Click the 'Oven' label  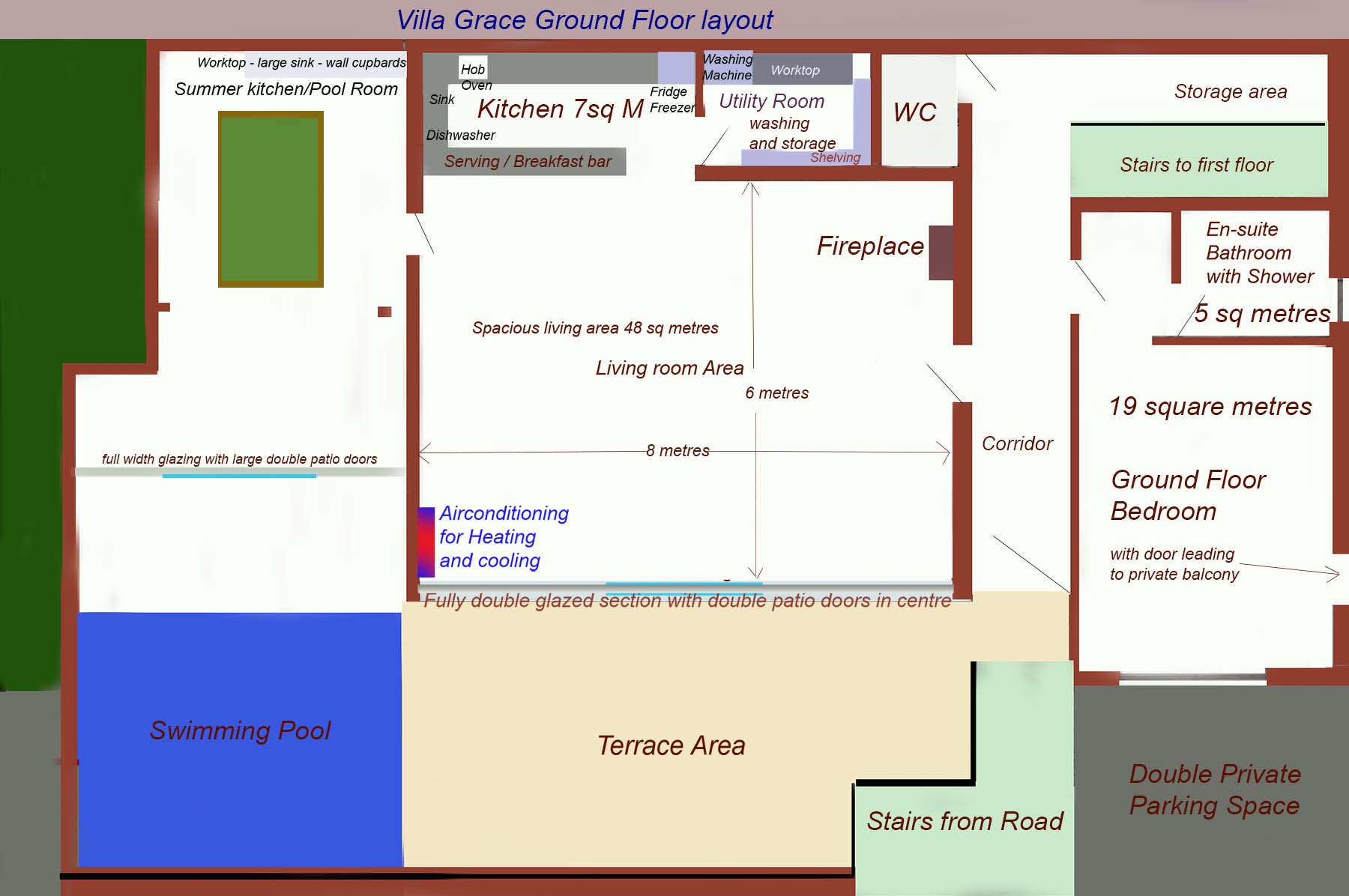click(477, 85)
